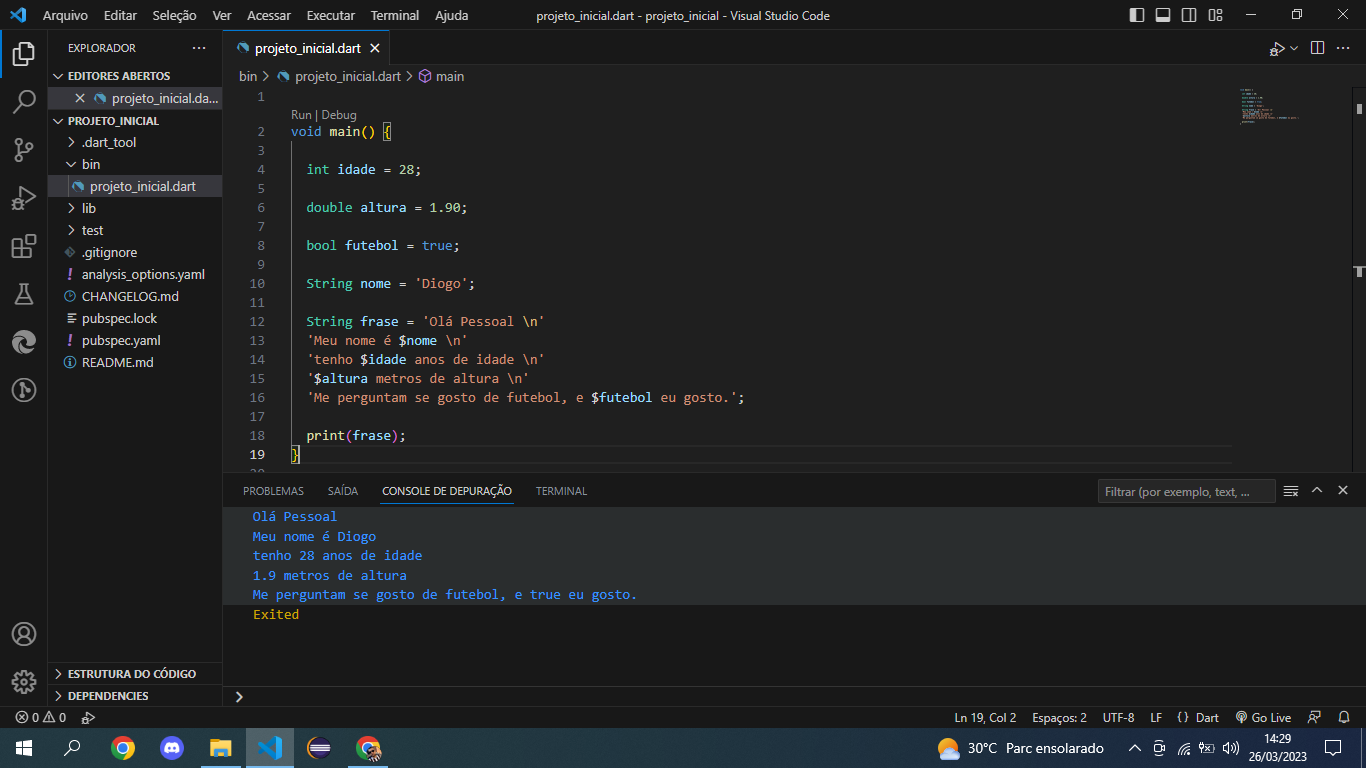The width and height of the screenshot is (1366, 768).
Task: Open the Source Control view
Action: pos(24,150)
